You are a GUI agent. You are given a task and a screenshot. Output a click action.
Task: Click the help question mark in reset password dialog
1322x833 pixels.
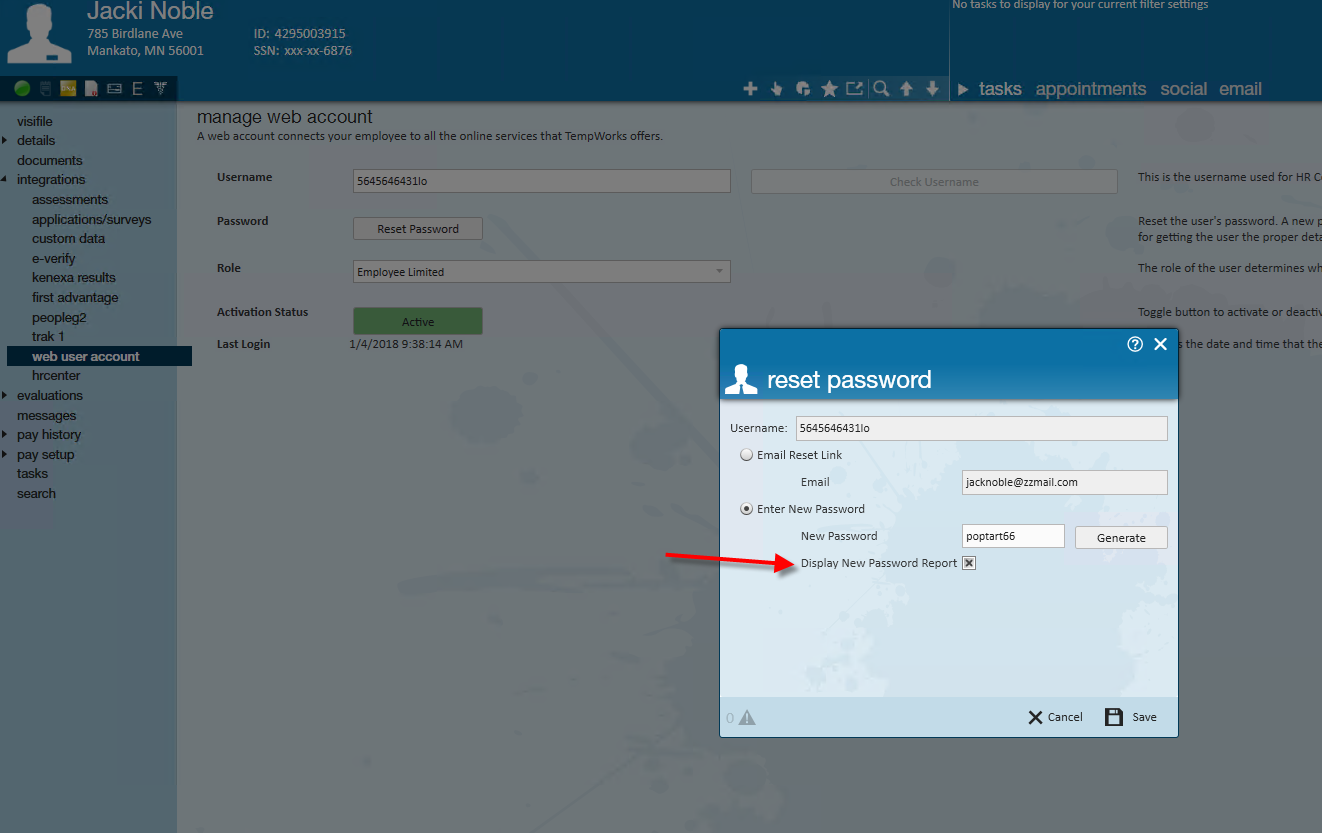click(x=1135, y=344)
